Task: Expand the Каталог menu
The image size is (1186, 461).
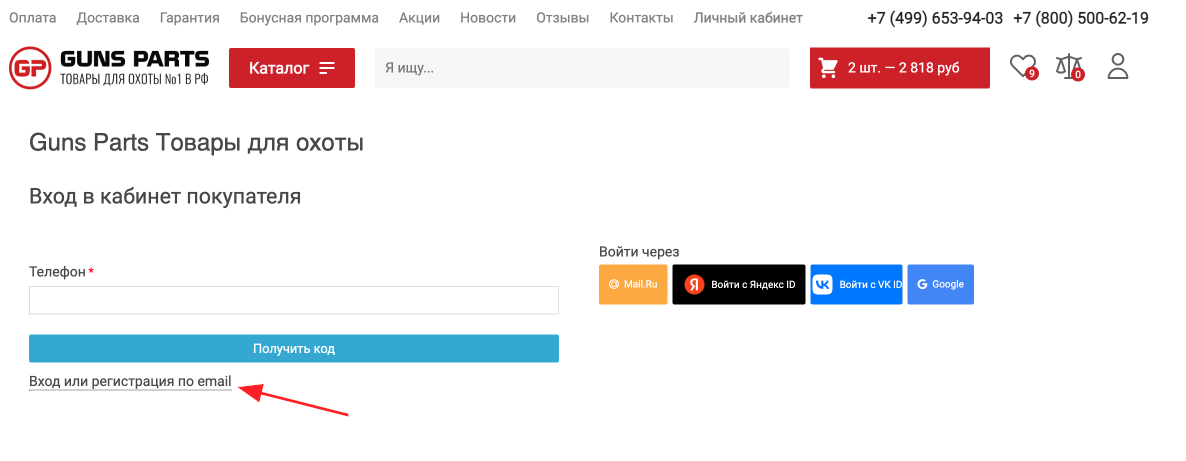Action: click(x=291, y=68)
